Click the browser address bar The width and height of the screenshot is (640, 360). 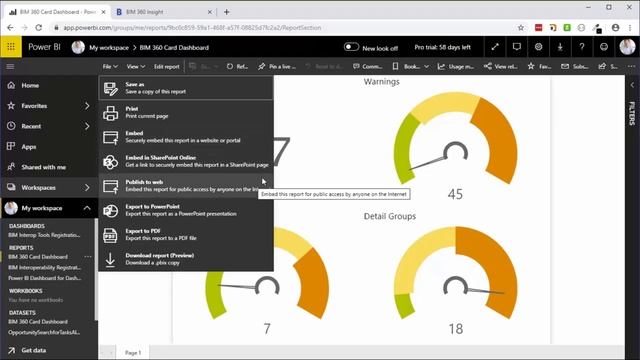[286, 28]
